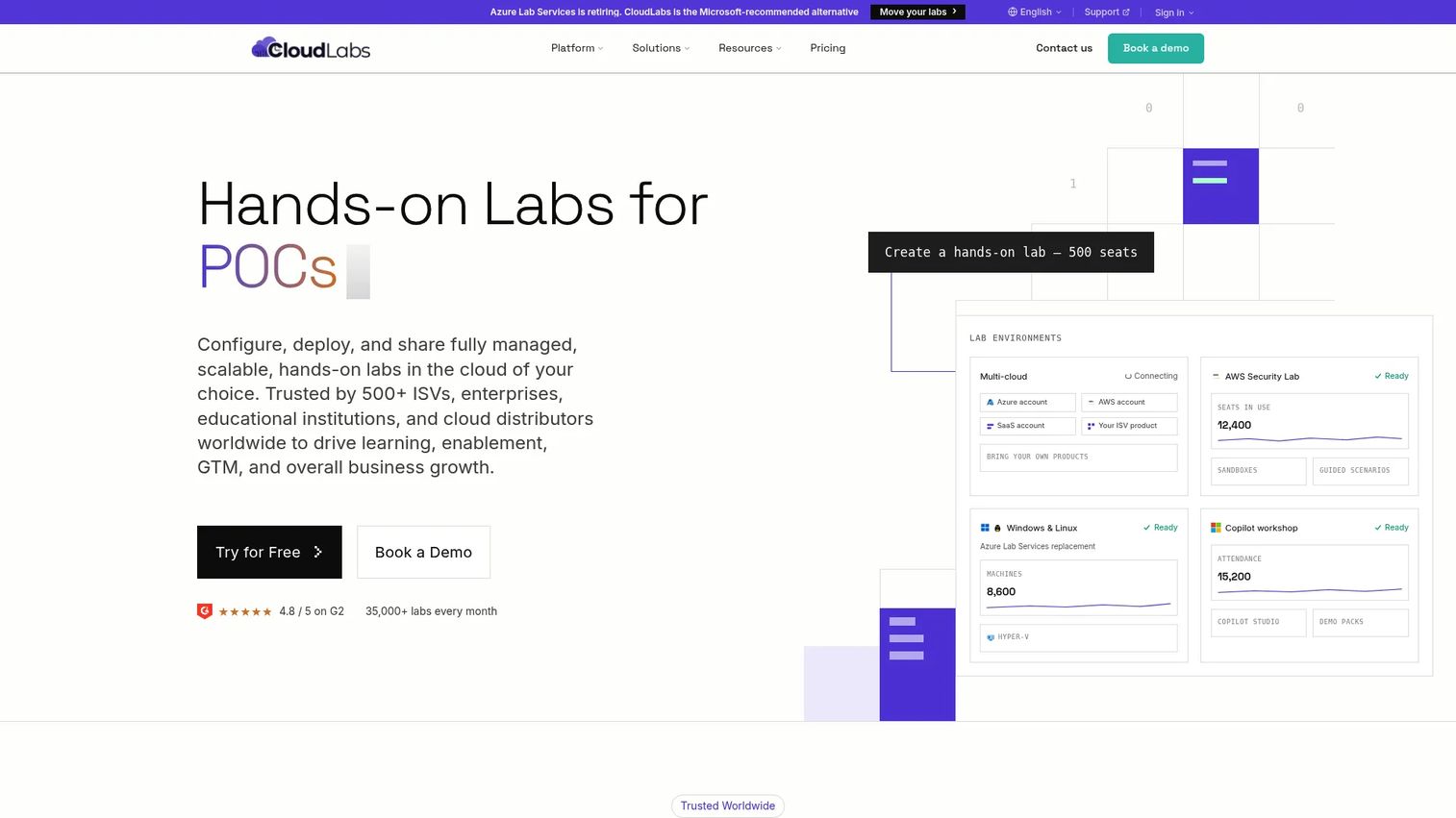The image size is (1456, 818).
Task: Click the Azure Lab Services retiring announcement text
Action: (674, 12)
